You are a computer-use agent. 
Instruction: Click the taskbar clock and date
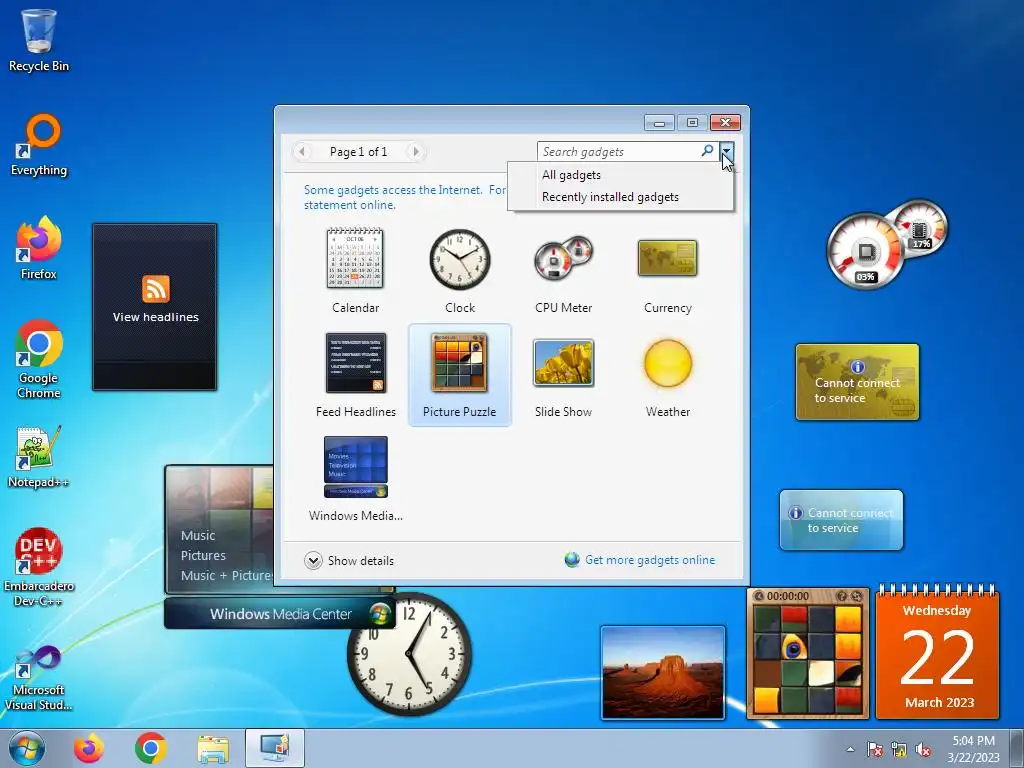(974, 749)
